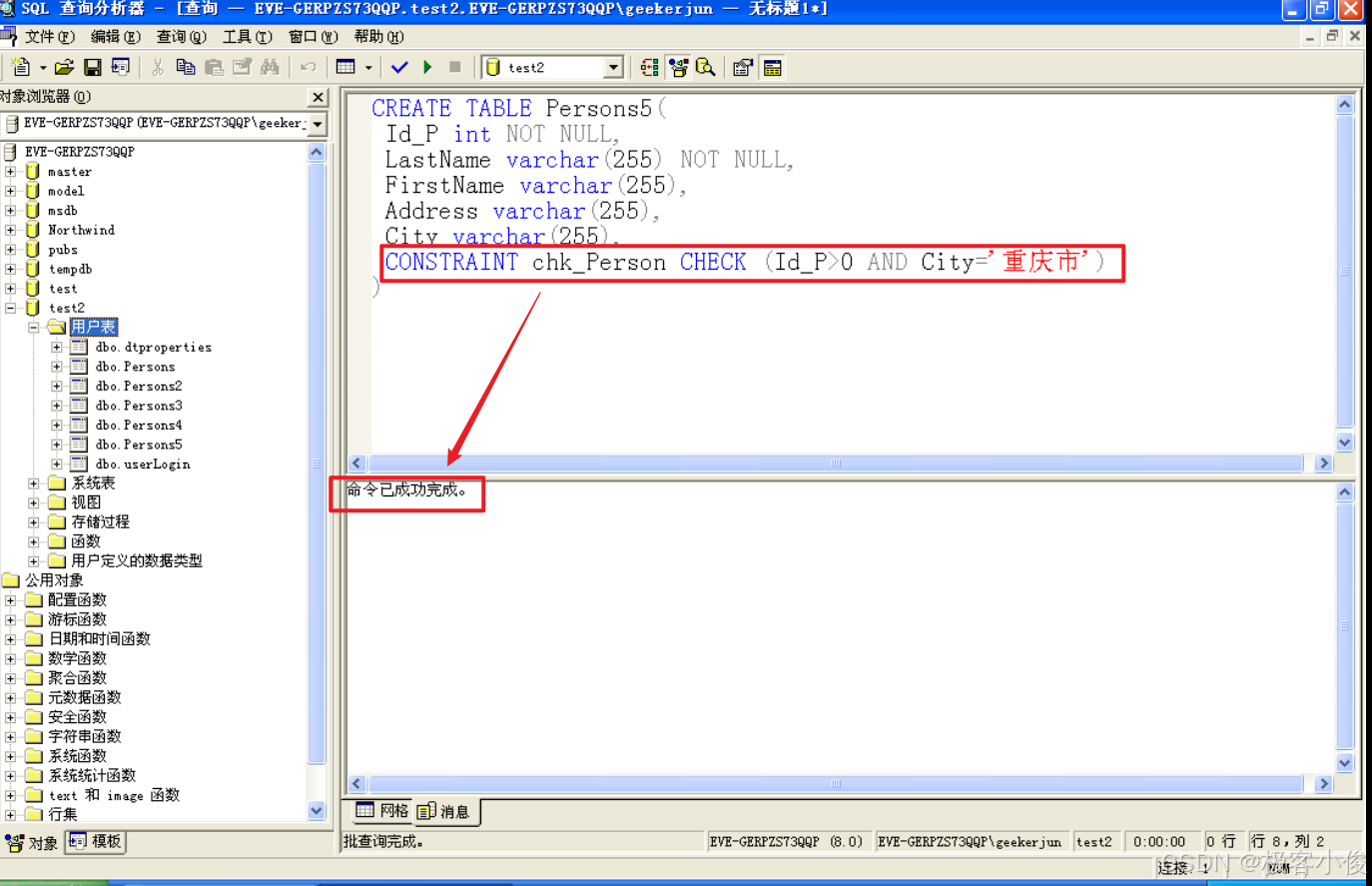Click the Undo arrow icon
Viewport: 1372px width, 886px height.
309,67
